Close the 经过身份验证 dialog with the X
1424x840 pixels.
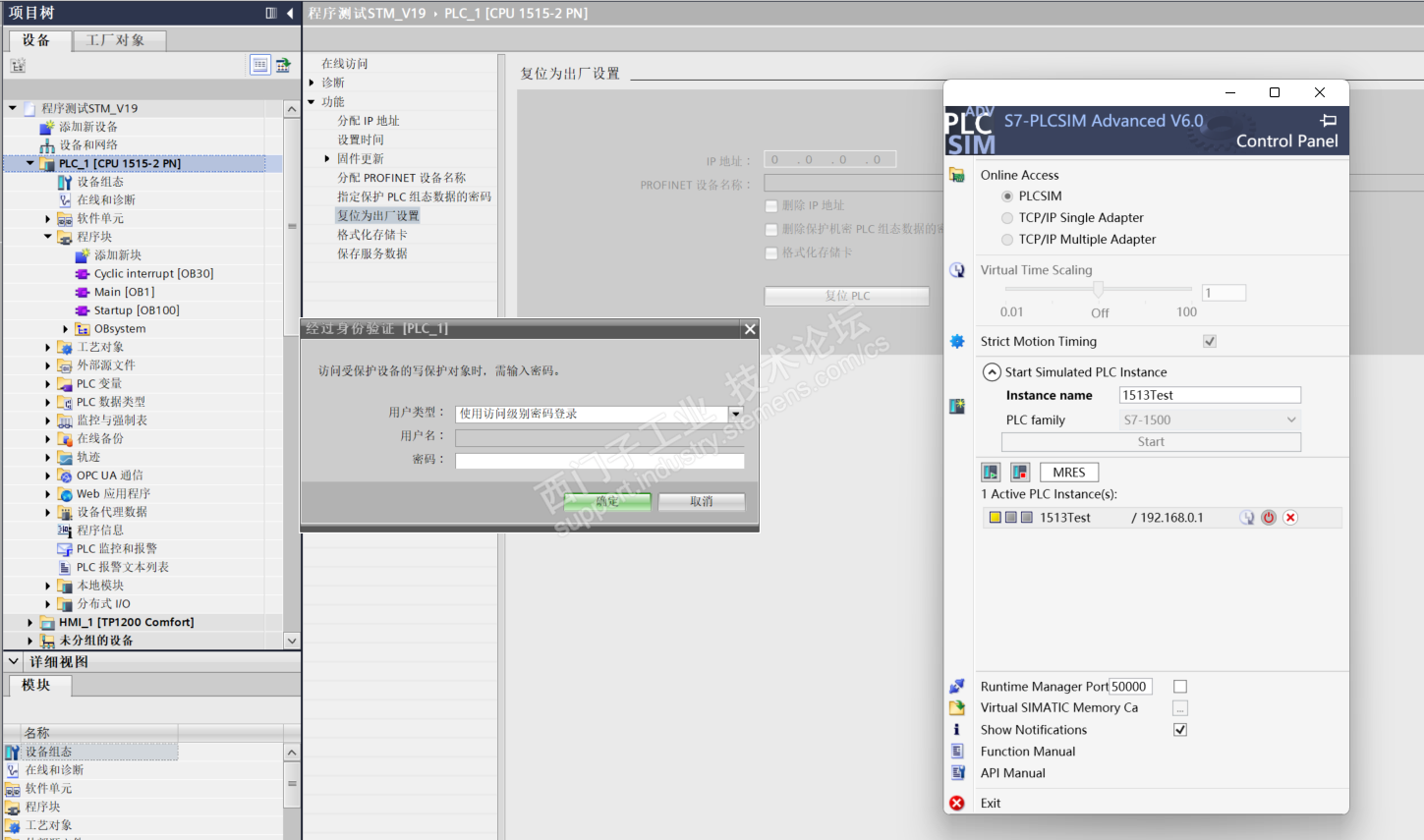click(750, 329)
